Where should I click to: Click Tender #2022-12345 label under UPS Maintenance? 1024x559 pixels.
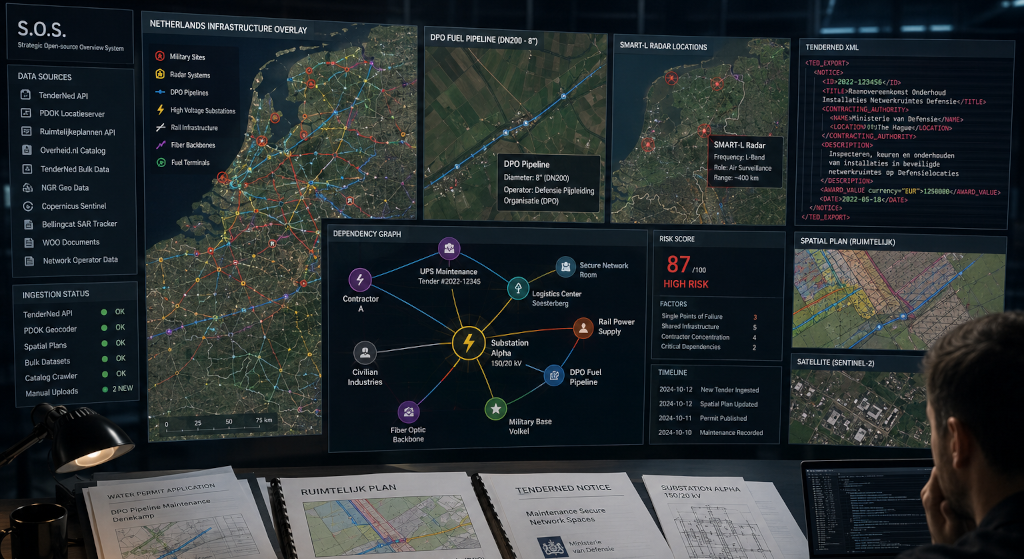(x=449, y=281)
